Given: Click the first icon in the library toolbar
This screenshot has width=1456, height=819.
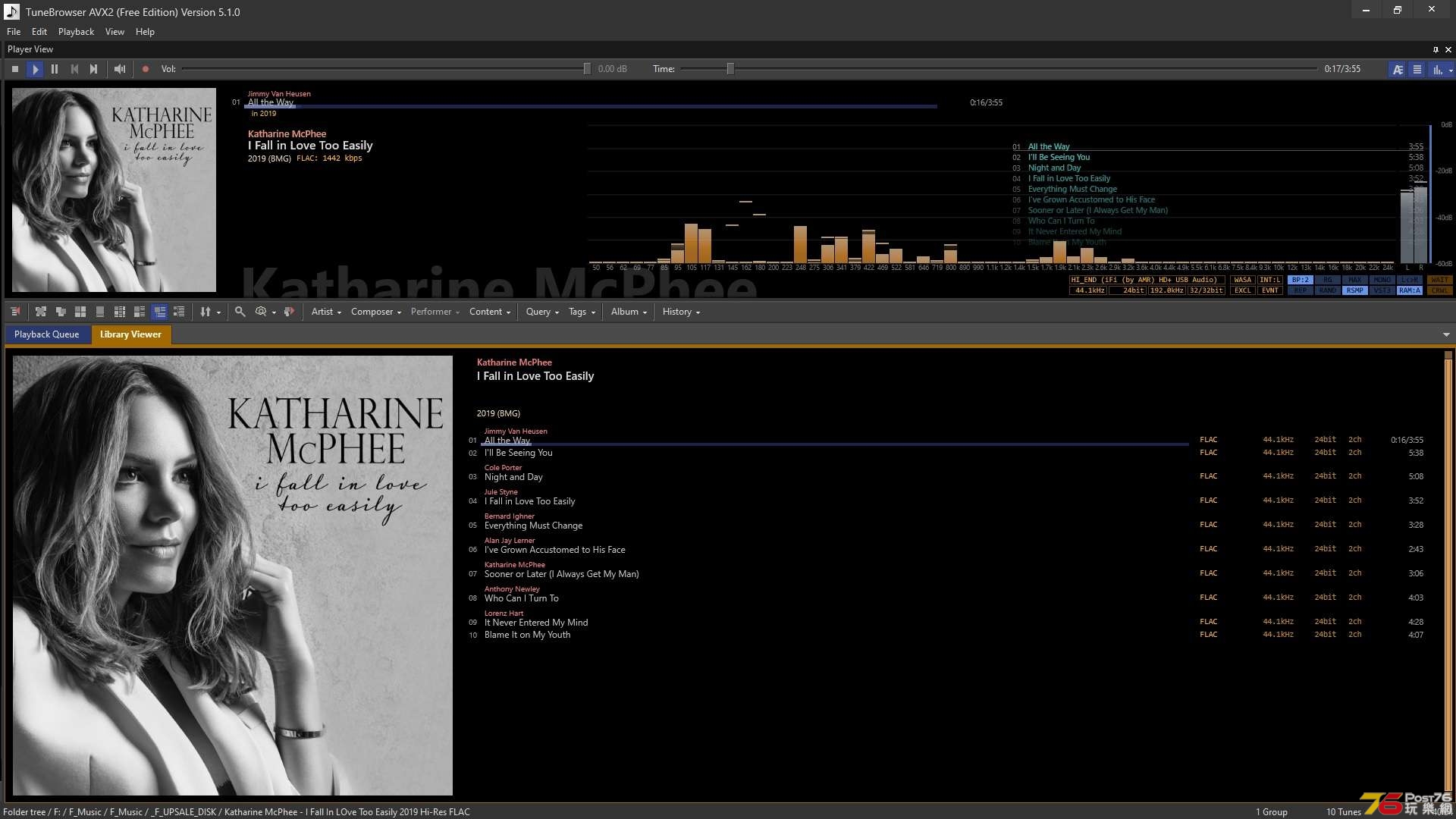Looking at the screenshot, I should click(15, 312).
